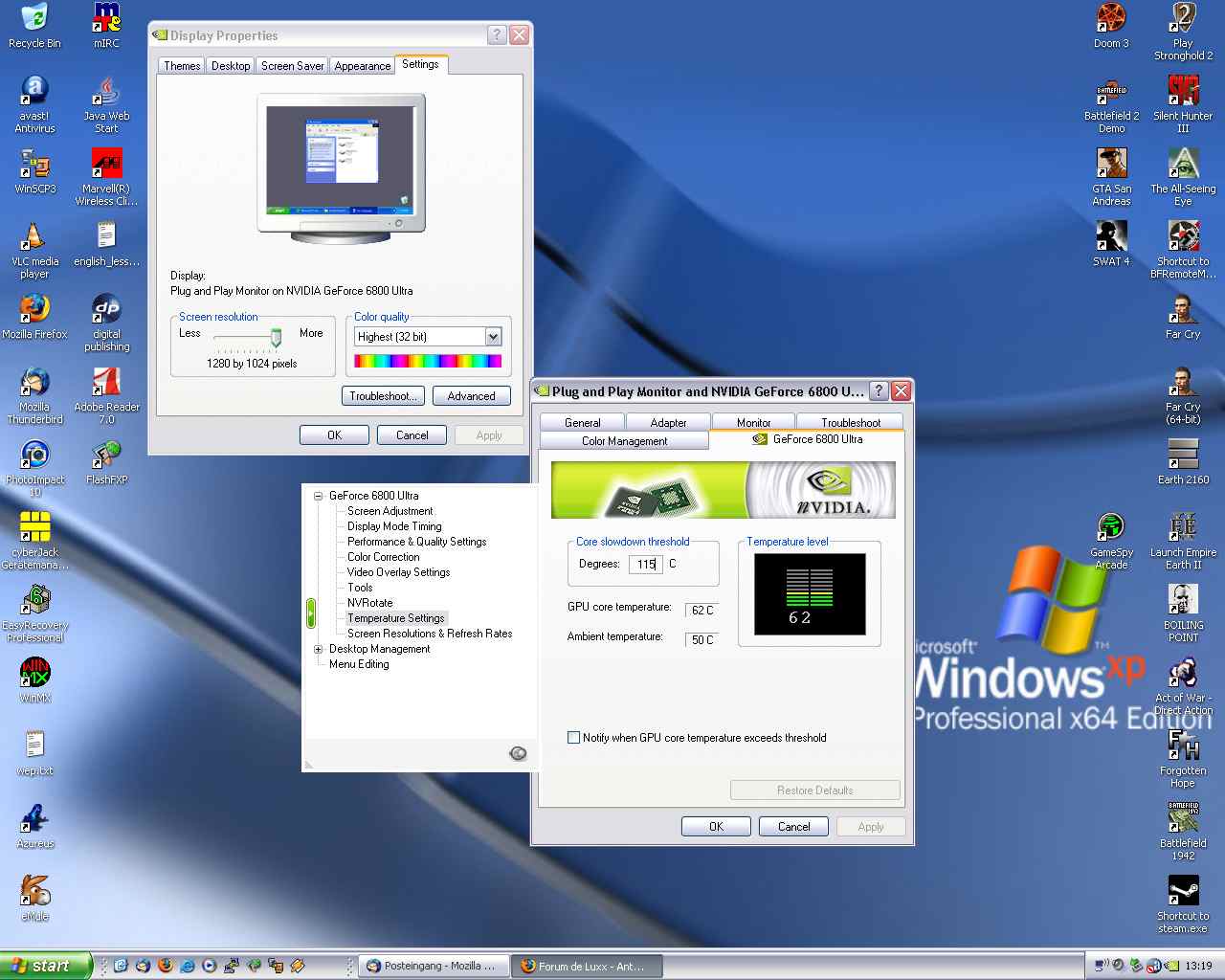Click the GameSpy Arcade desktop icon

[x=1111, y=541]
